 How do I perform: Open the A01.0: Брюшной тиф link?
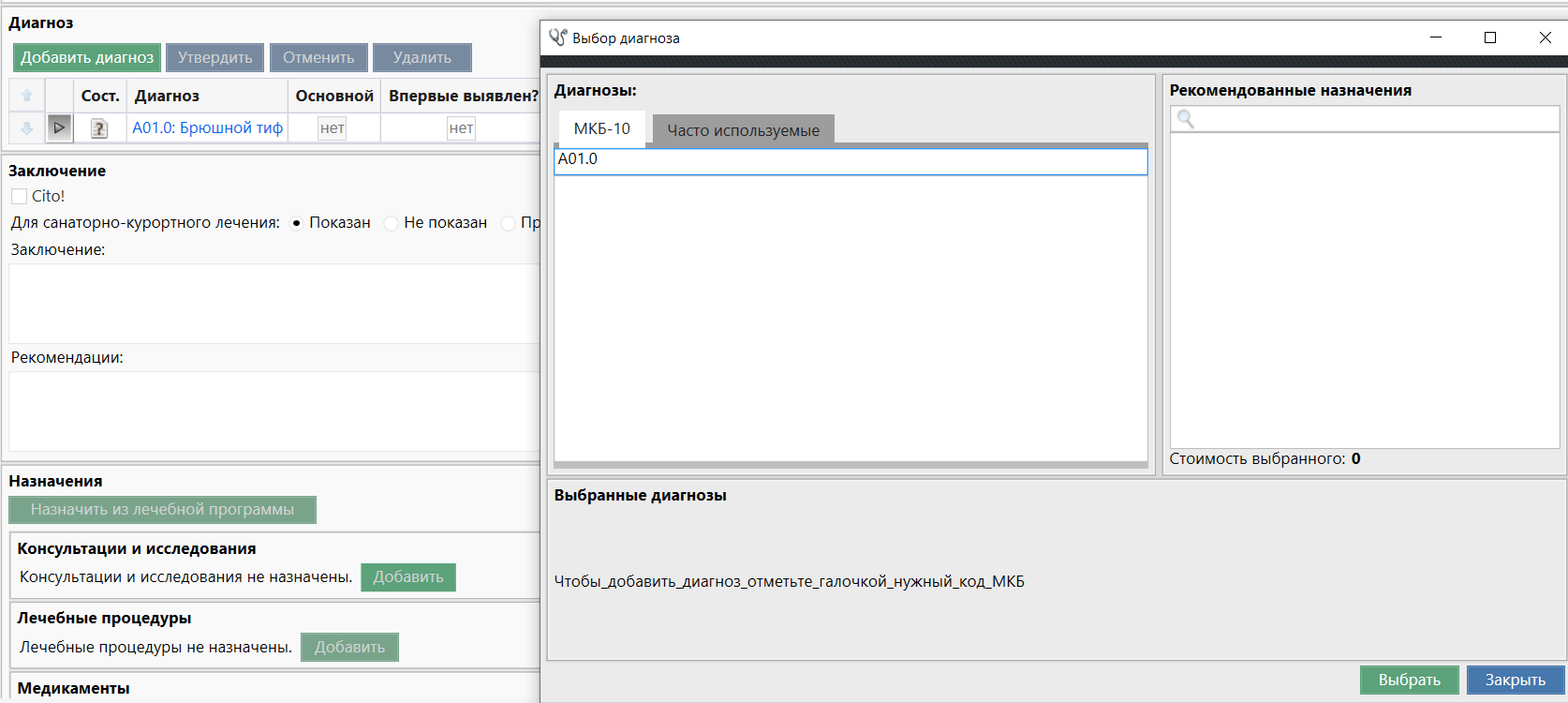coord(207,128)
